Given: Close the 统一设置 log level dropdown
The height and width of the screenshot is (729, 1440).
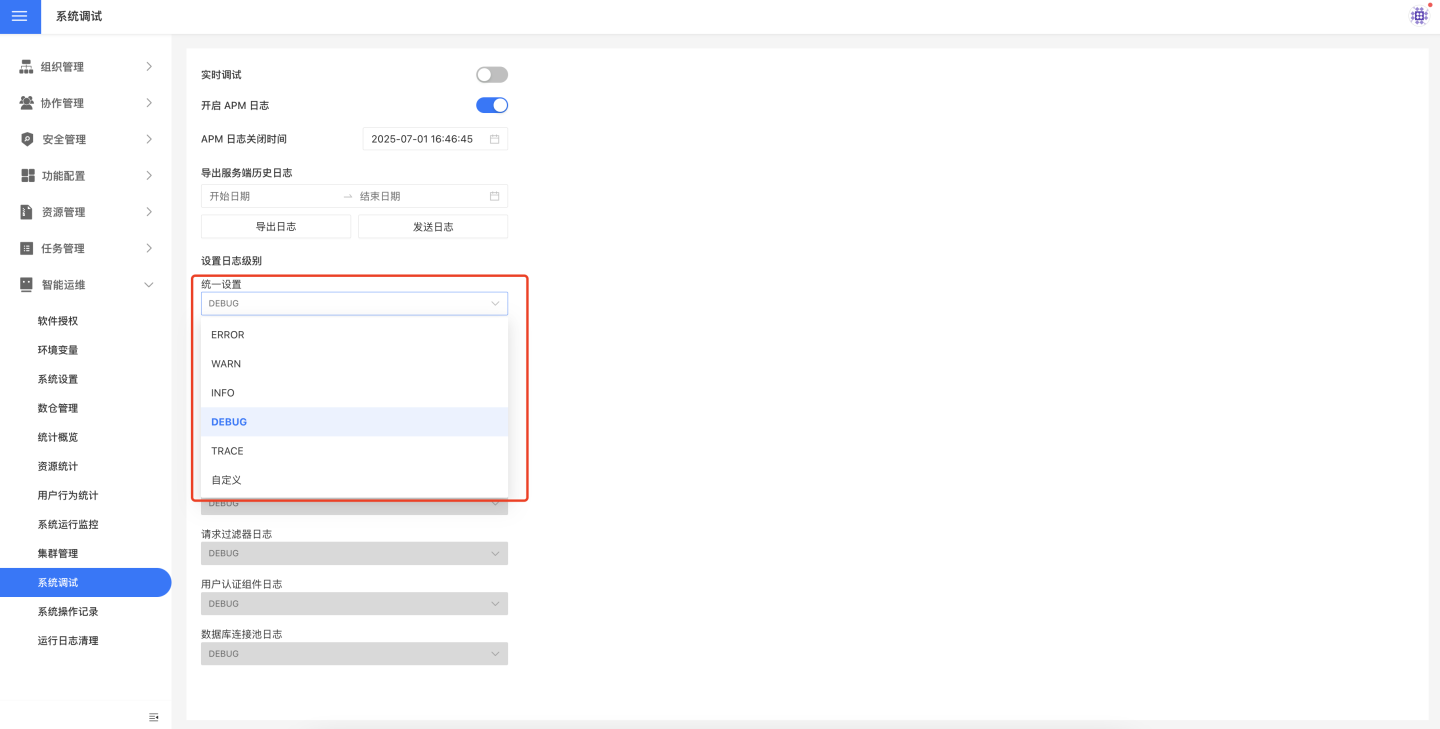Looking at the screenshot, I should (x=354, y=303).
